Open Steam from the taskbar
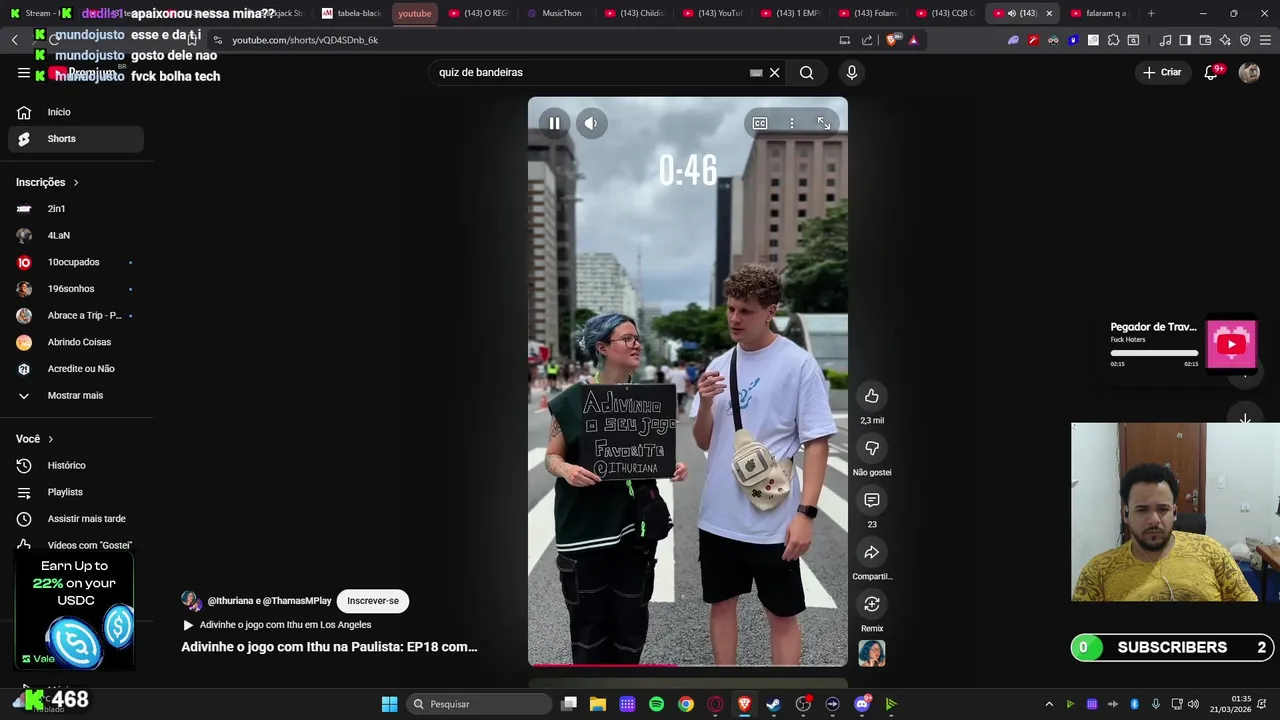 (x=773, y=704)
